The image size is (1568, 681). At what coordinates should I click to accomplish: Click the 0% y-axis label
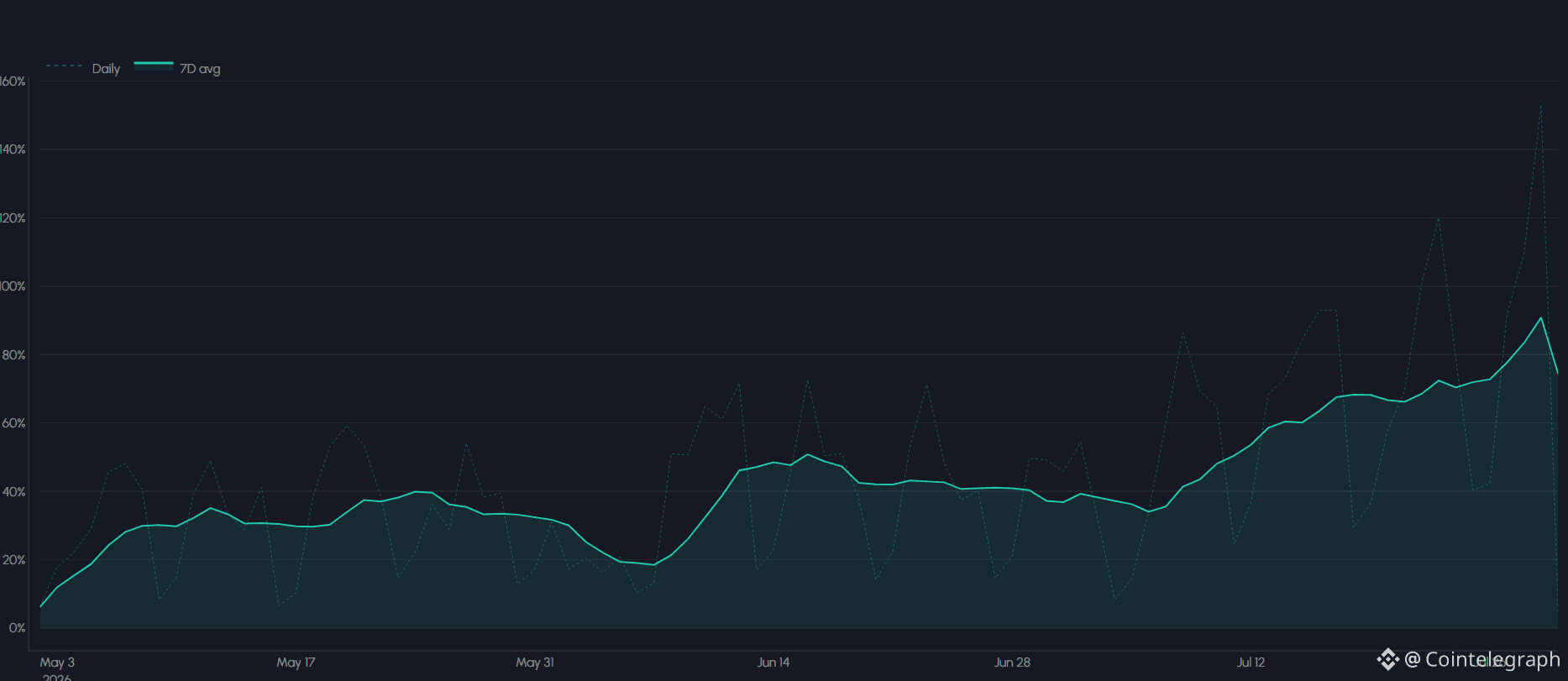click(x=18, y=628)
